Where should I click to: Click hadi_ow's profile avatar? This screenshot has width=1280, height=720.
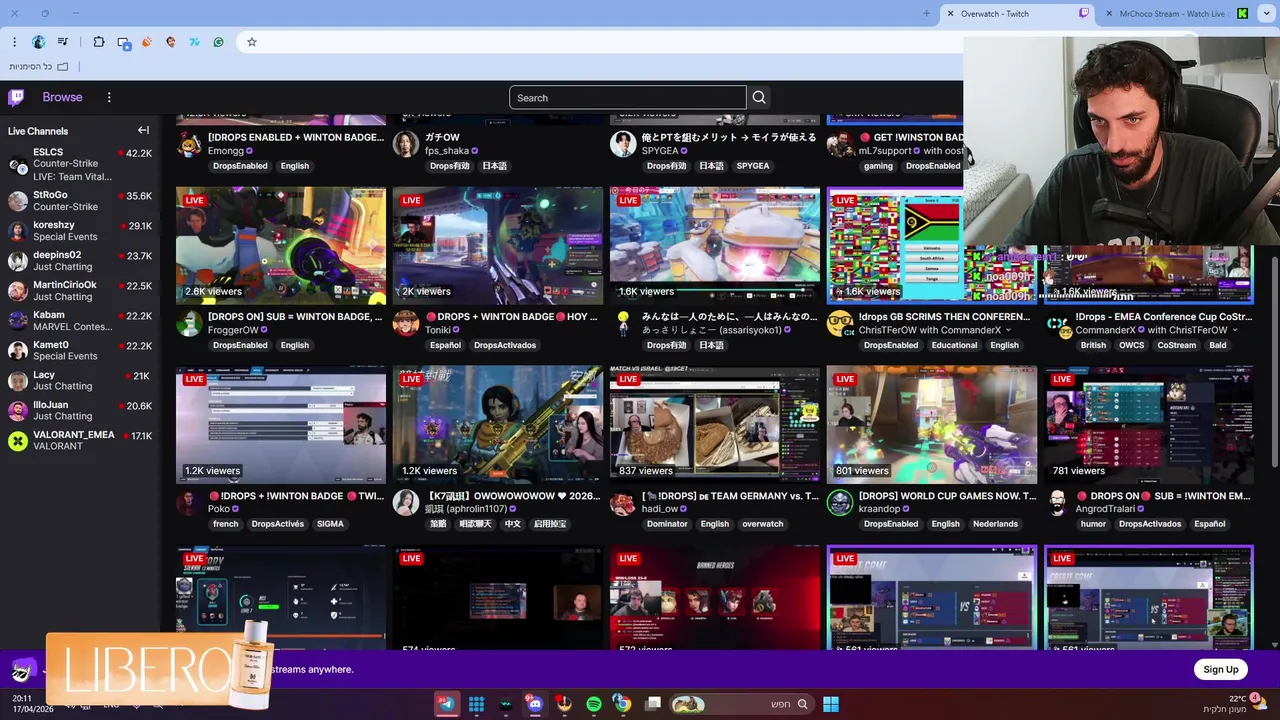[x=623, y=502]
